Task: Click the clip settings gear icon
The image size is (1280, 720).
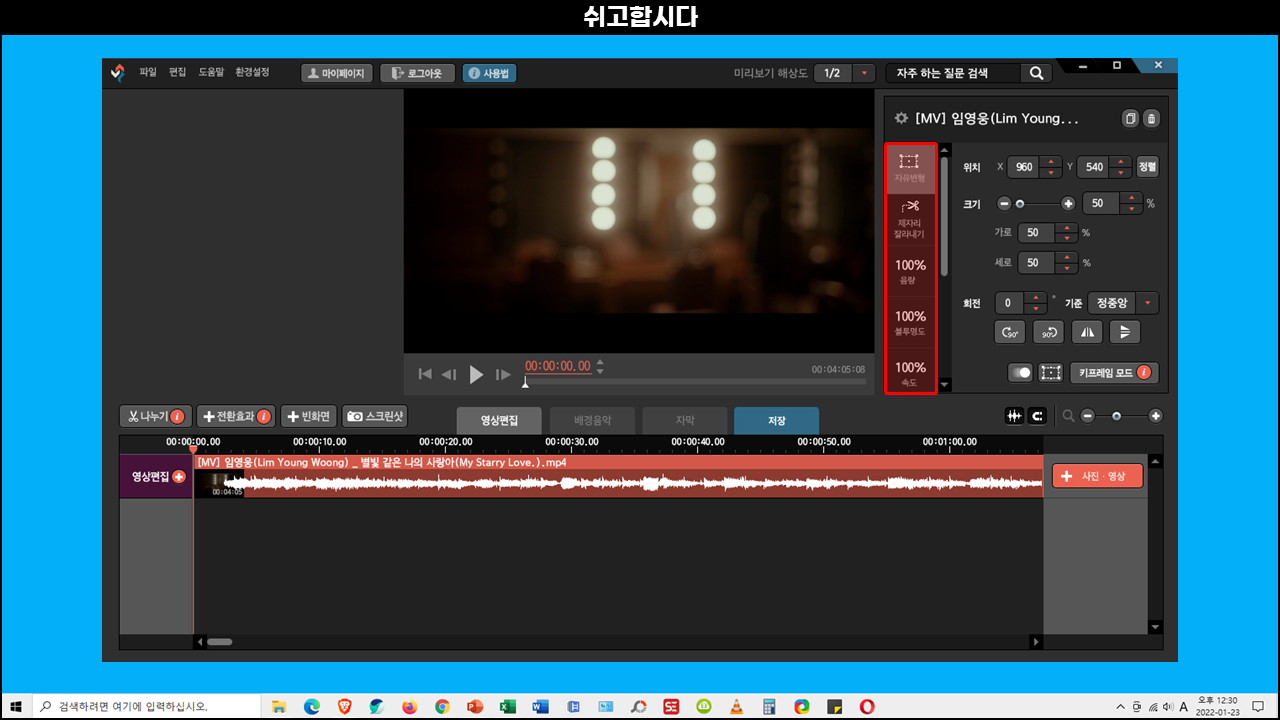Action: tap(901, 118)
